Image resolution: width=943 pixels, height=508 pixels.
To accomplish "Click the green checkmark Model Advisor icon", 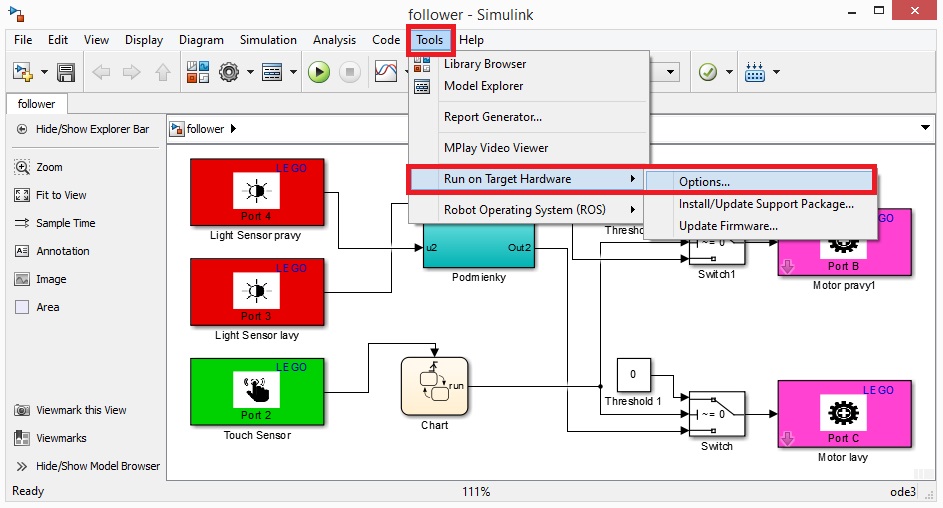I will [708, 73].
